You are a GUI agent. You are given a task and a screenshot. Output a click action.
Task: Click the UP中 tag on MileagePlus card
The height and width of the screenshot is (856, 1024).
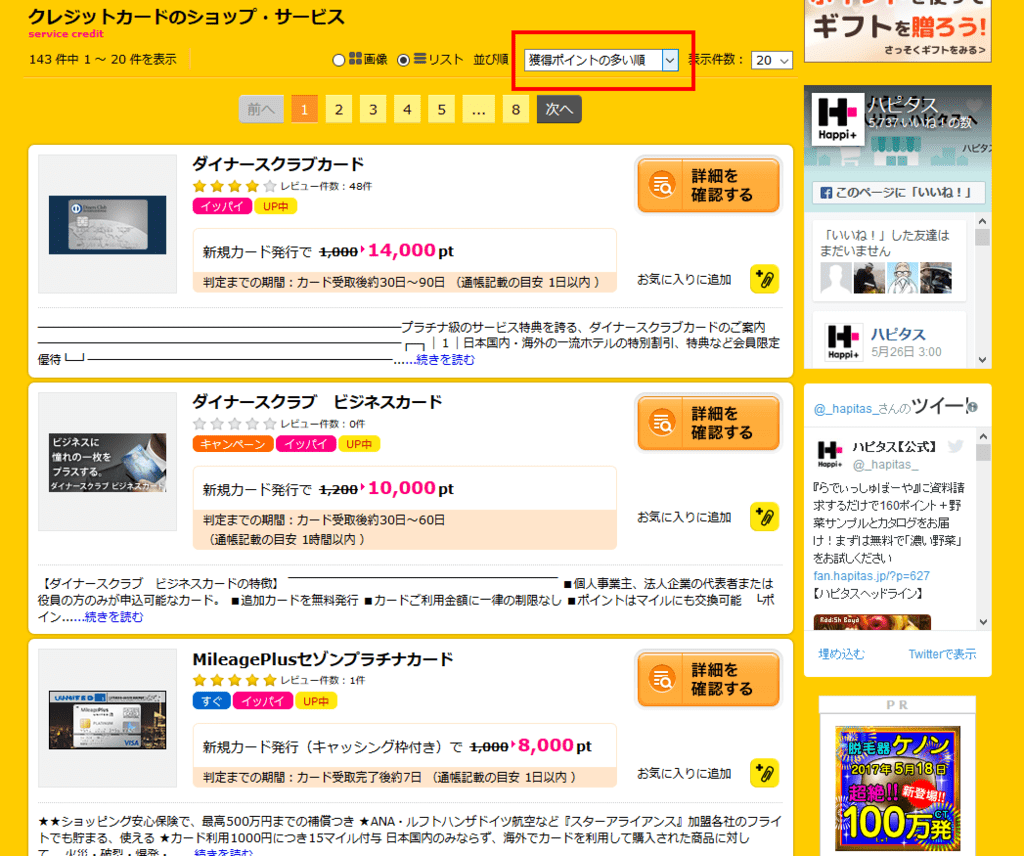click(x=316, y=701)
